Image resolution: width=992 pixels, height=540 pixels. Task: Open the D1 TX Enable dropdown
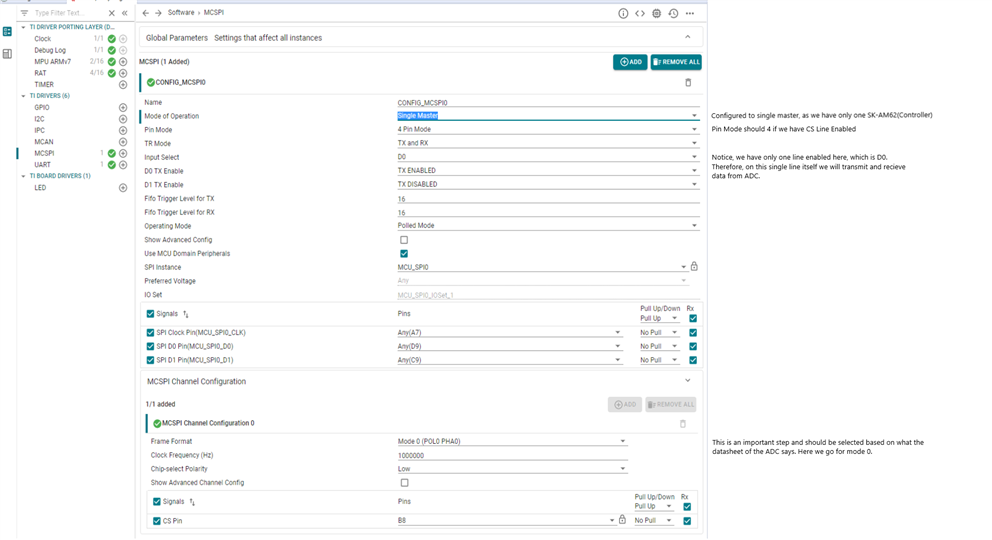click(x=548, y=184)
